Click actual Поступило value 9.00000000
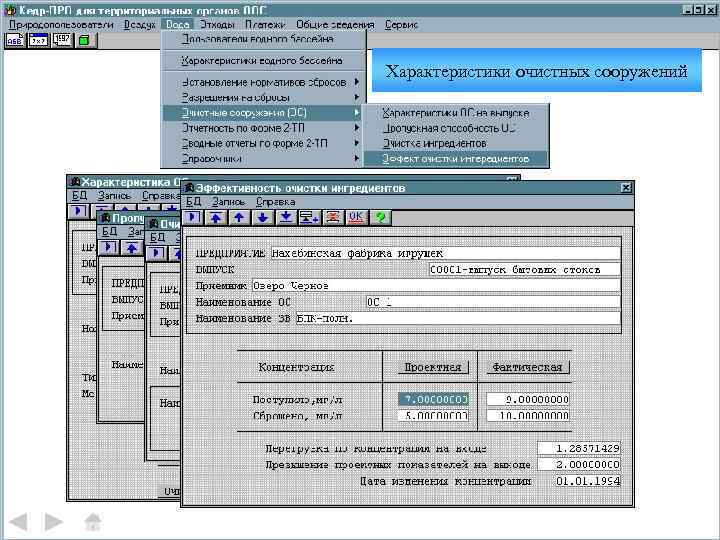The height and width of the screenshot is (540, 720). pyautogui.click(x=528, y=399)
